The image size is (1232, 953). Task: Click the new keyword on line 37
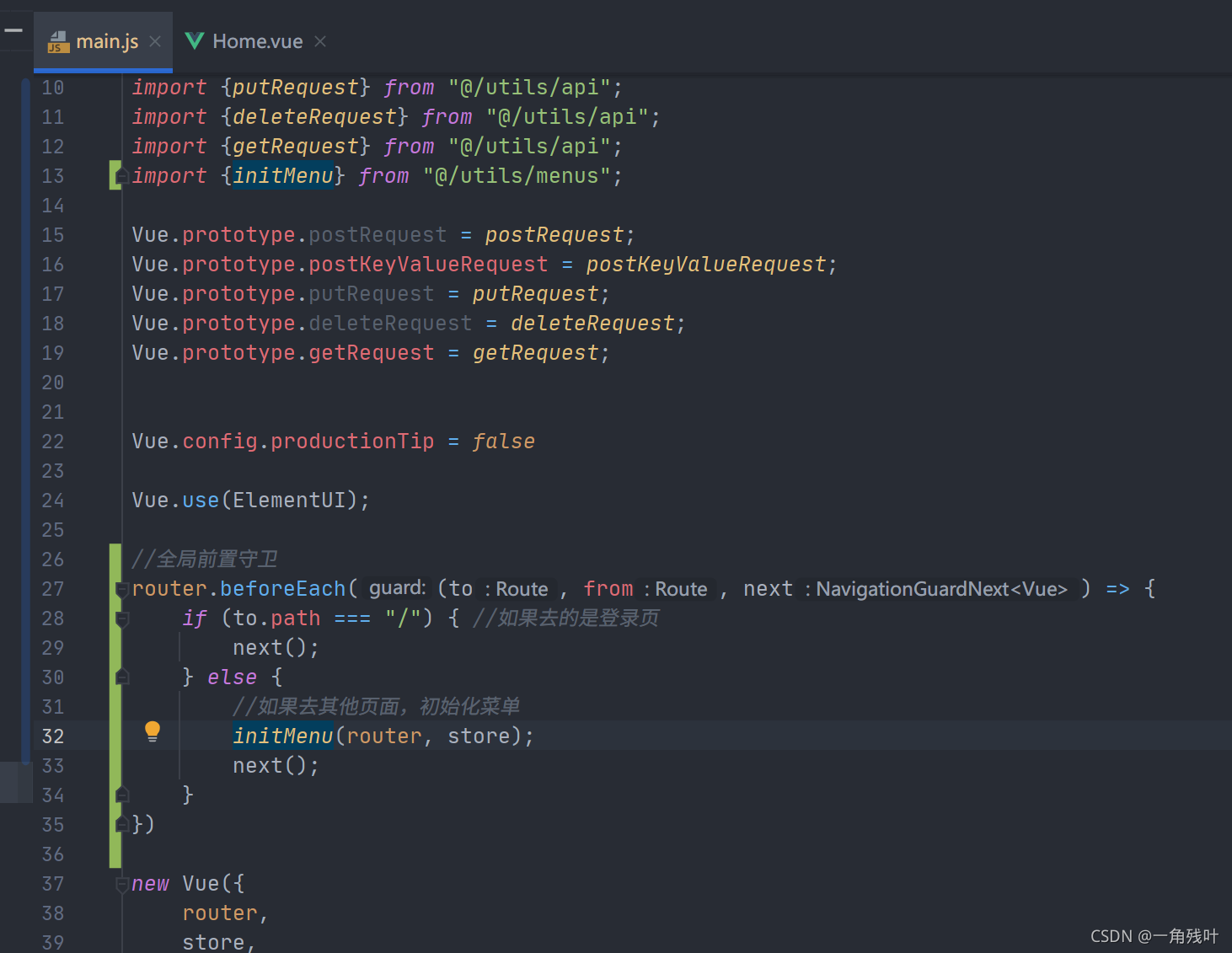(151, 884)
